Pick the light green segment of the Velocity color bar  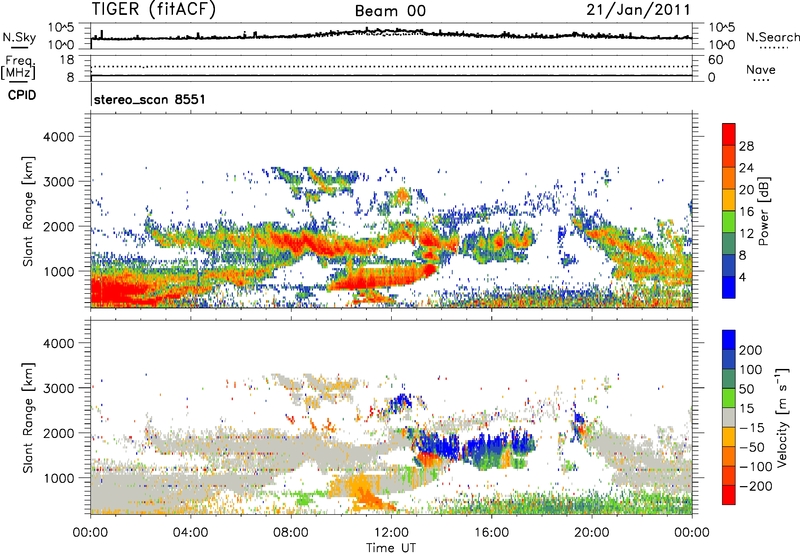click(x=729, y=398)
